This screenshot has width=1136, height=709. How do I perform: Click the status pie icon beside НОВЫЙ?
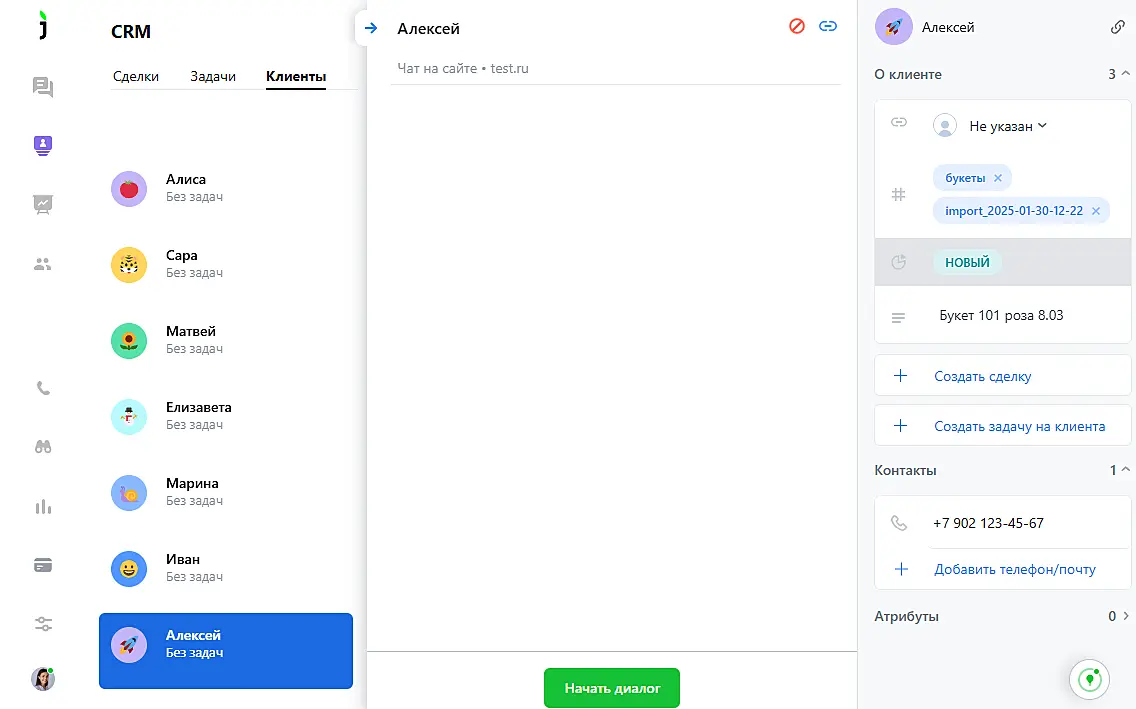point(898,262)
